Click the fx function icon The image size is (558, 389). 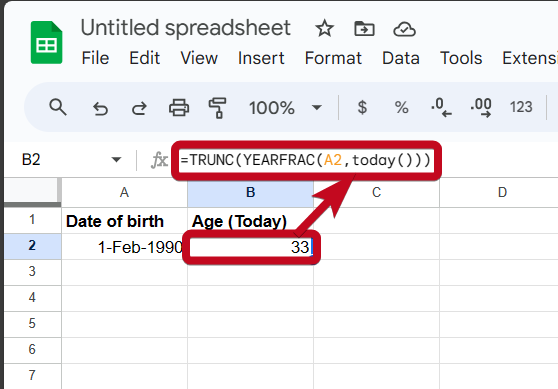[x=159, y=160]
